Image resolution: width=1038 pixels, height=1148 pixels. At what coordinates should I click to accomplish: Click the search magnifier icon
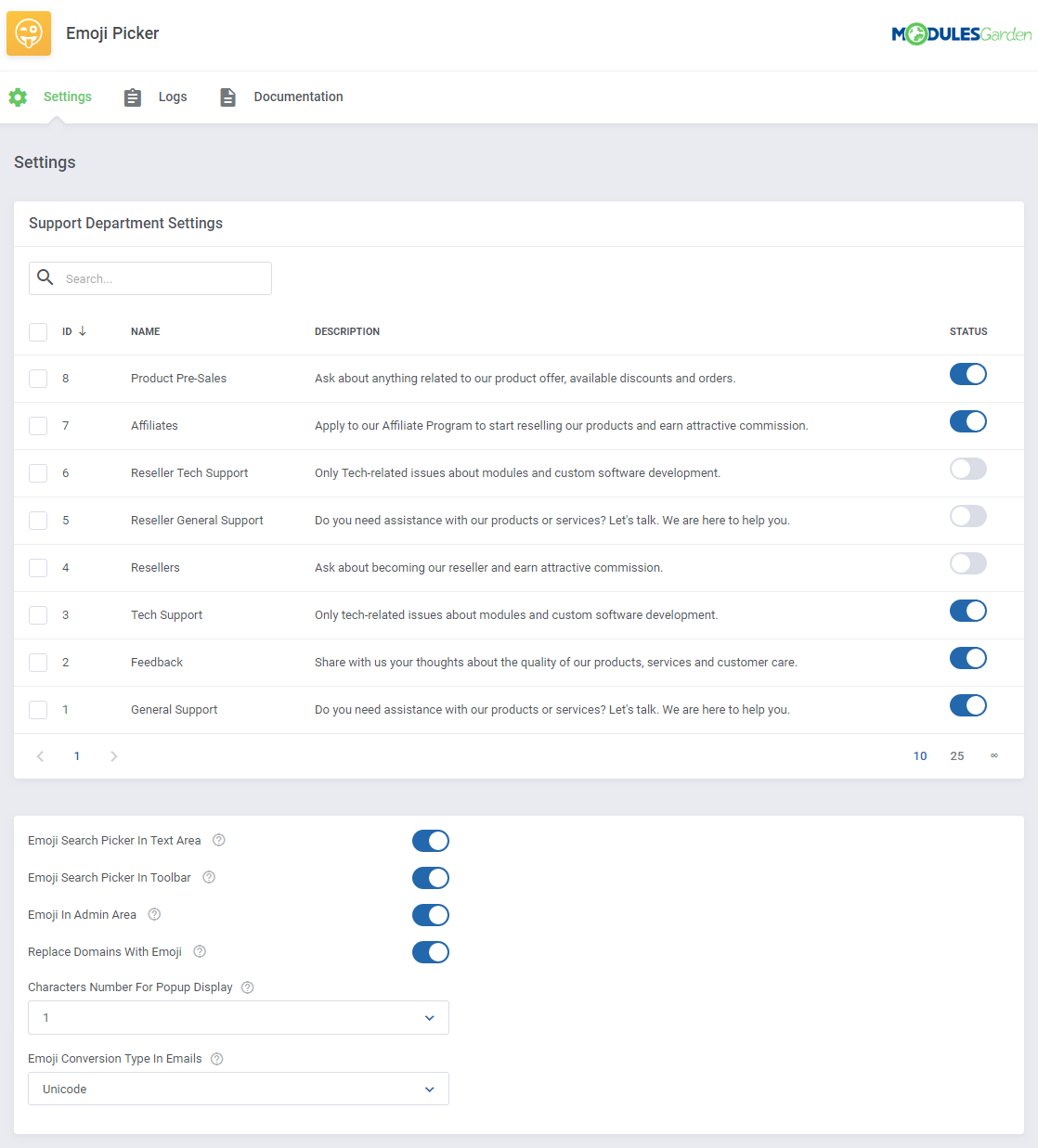pyautogui.click(x=45, y=277)
